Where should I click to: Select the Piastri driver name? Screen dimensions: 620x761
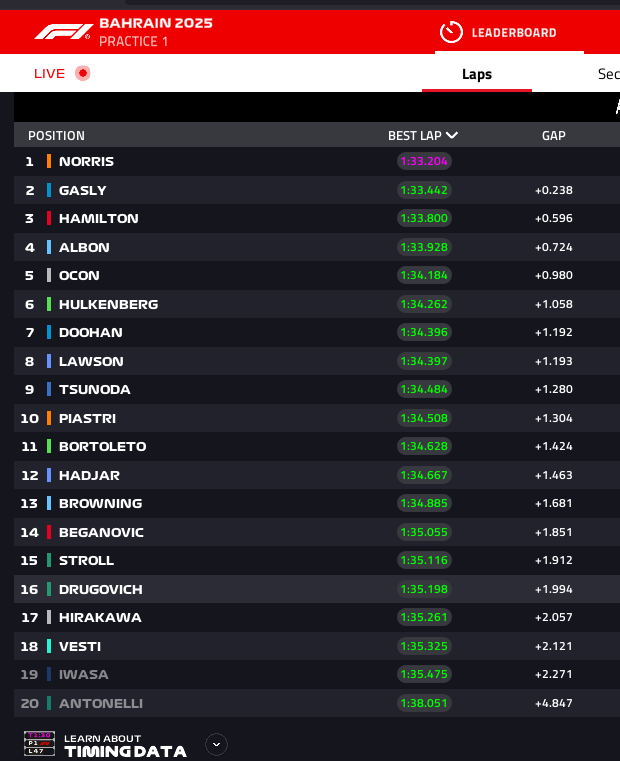pos(87,418)
